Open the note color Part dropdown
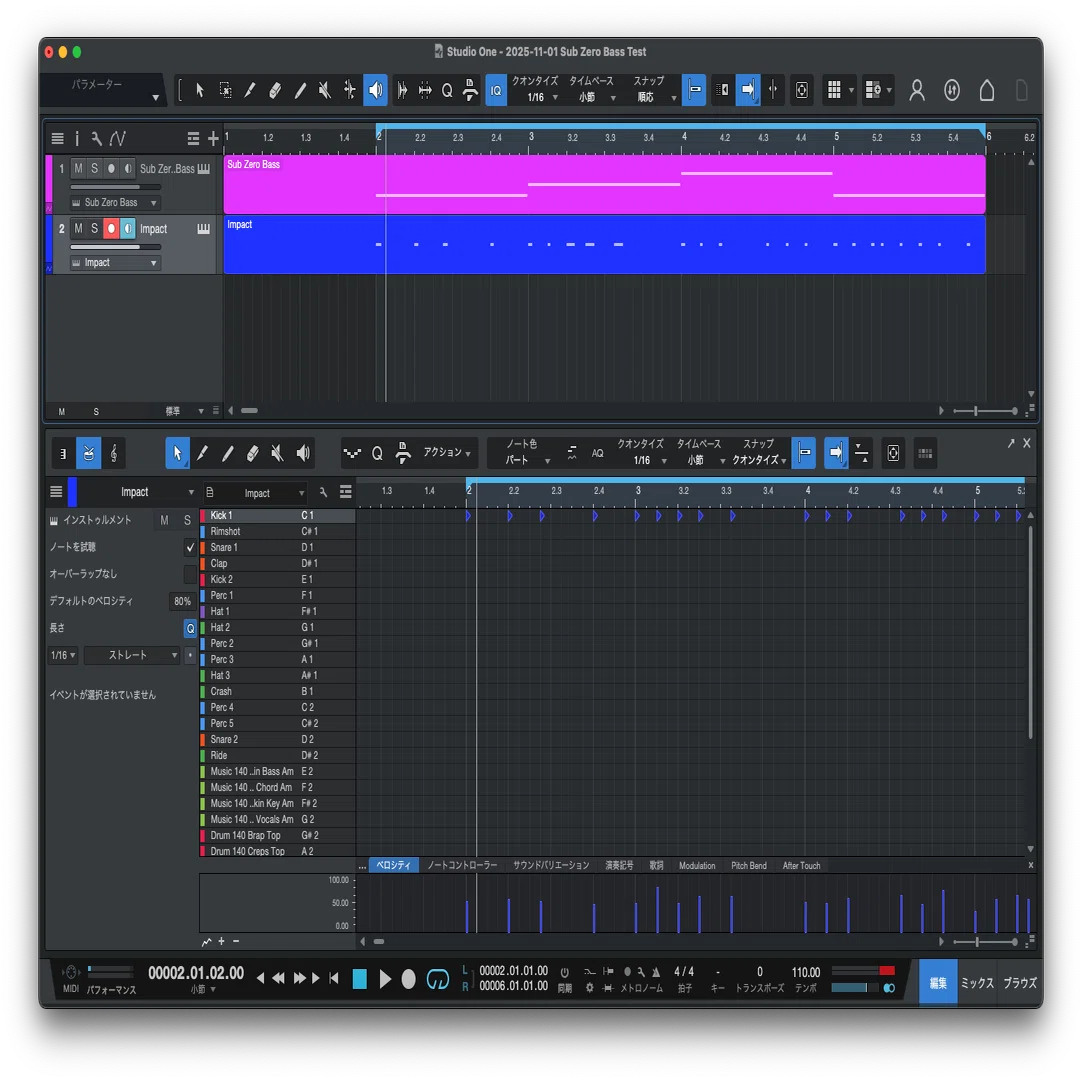 click(527, 460)
